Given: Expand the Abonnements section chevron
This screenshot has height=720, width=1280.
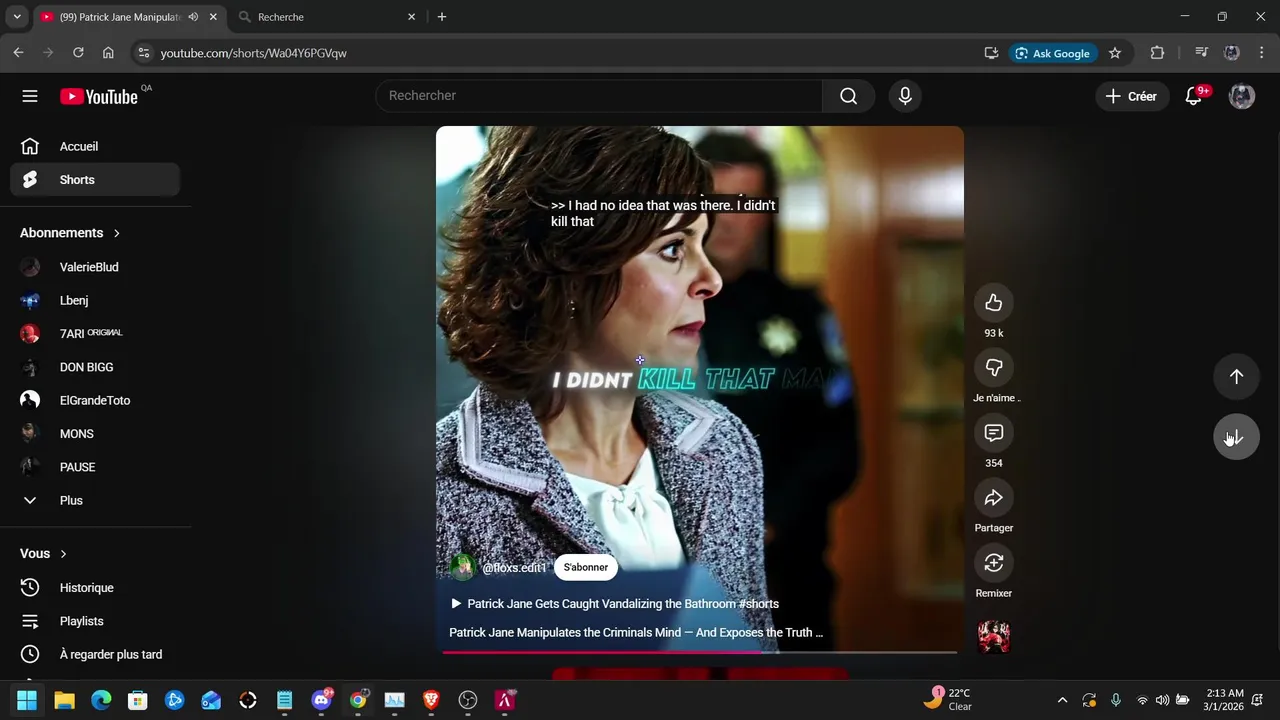Looking at the screenshot, I should coord(116,233).
